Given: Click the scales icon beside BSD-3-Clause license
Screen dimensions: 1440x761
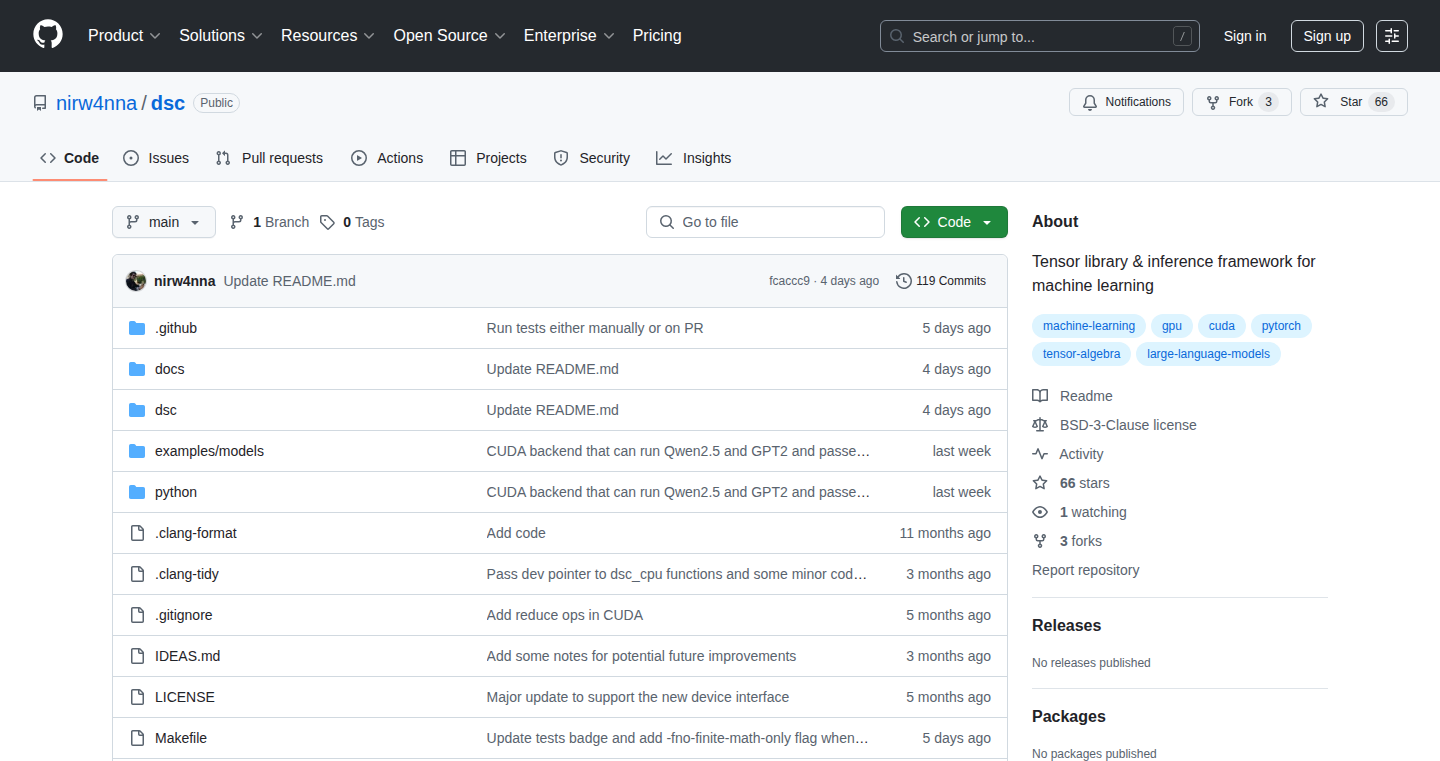Looking at the screenshot, I should (1040, 425).
